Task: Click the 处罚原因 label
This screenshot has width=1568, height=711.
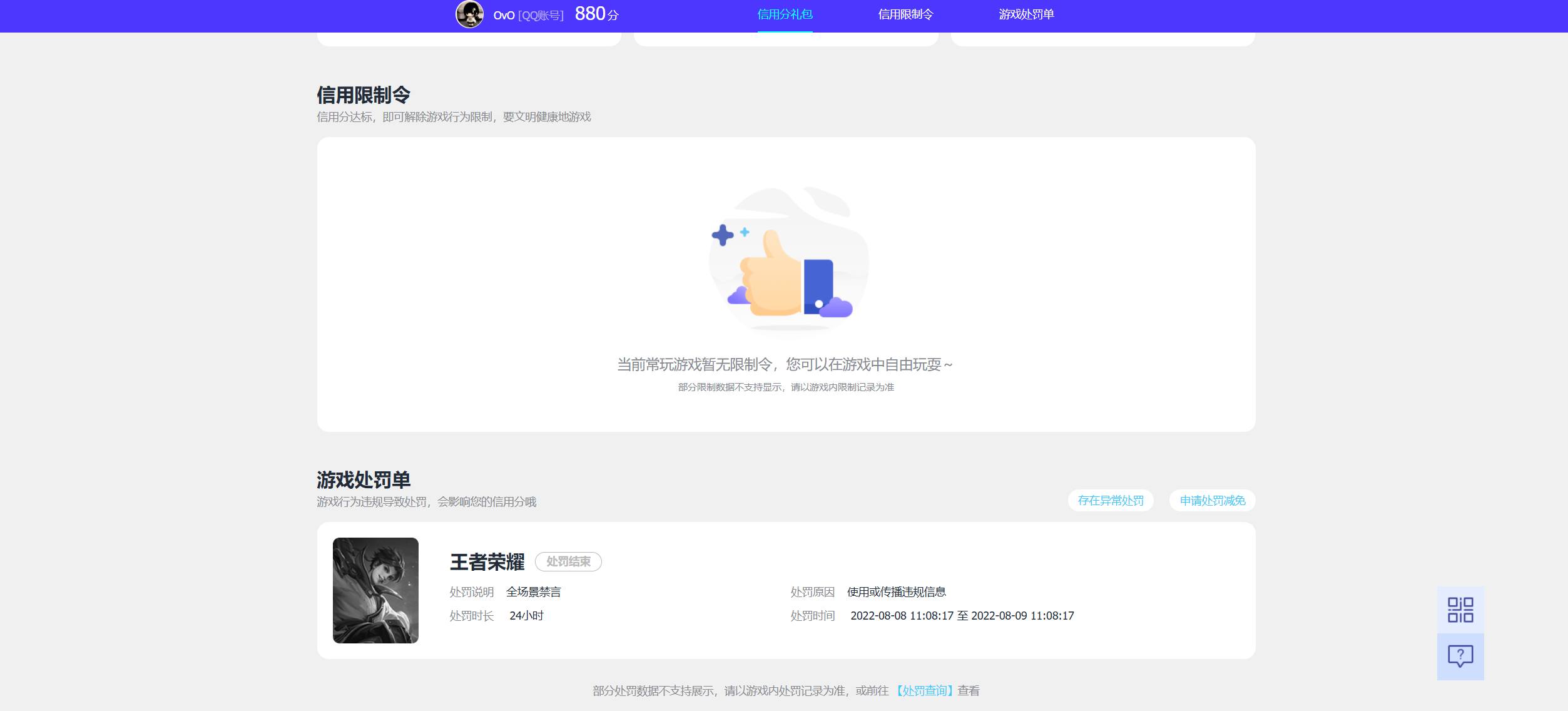Action: [813, 592]
